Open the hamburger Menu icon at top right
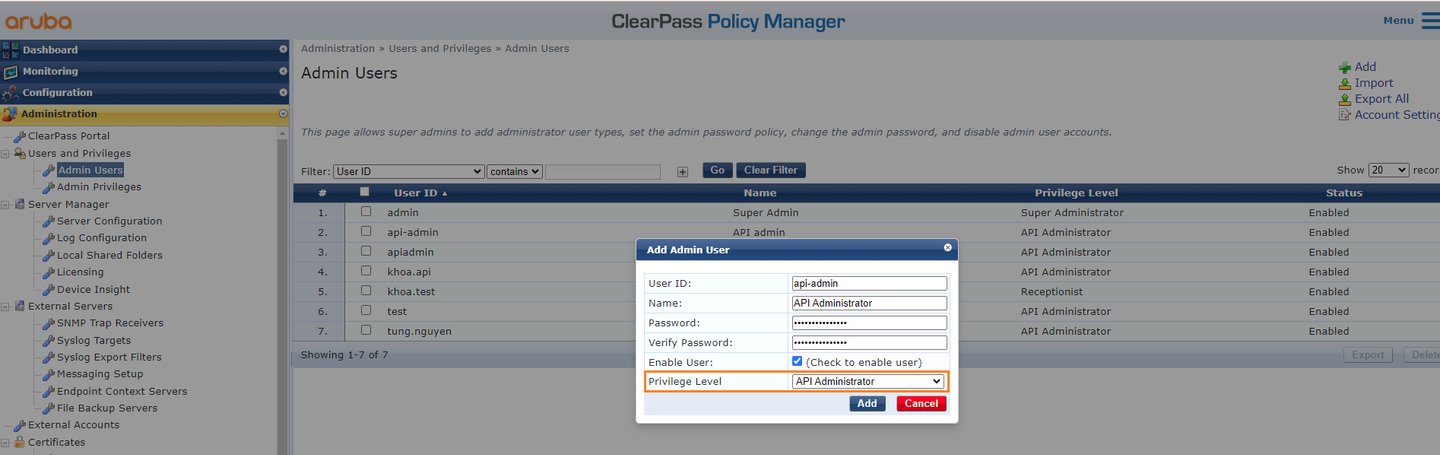The height and width of the screenshot is (455, 1440). 1430,20
